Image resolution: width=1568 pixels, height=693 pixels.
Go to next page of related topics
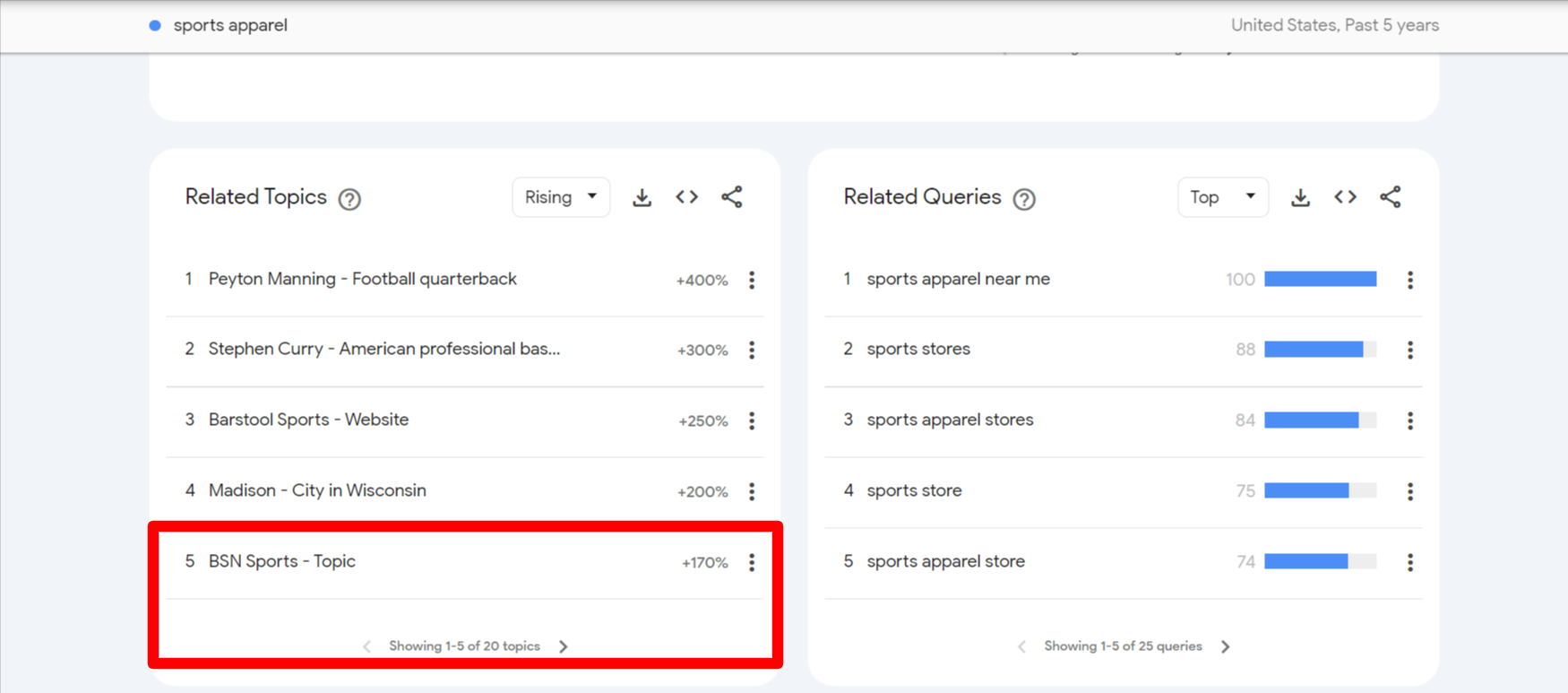(x=564, y=646)
